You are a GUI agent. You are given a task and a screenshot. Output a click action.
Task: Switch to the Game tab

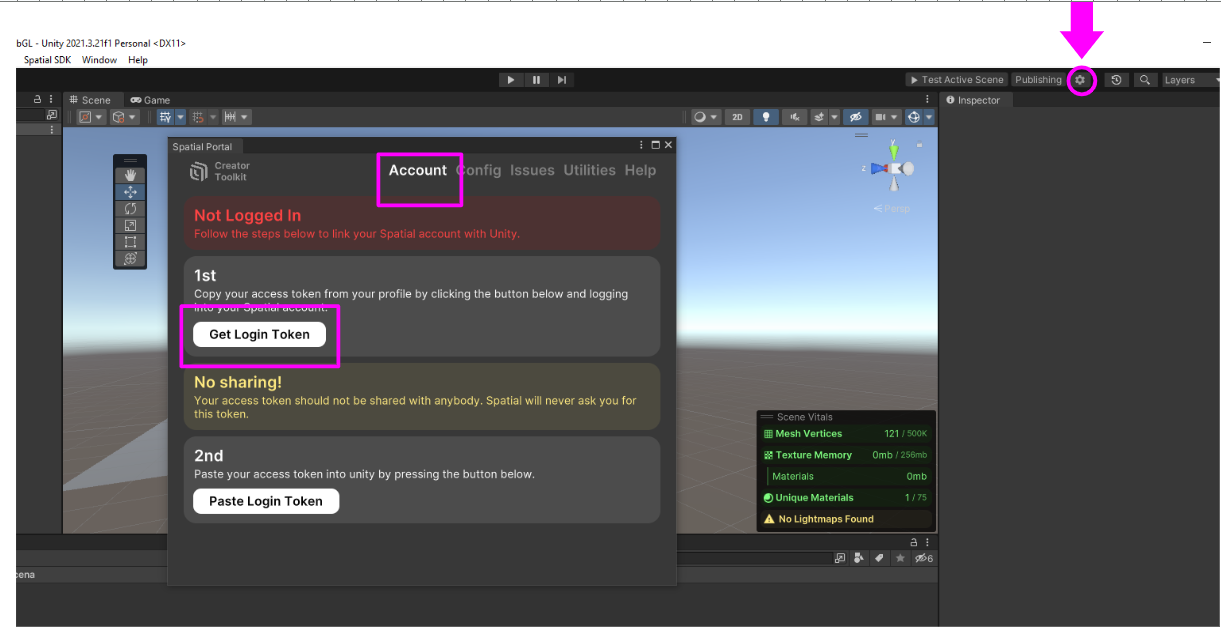(x=150, y=100)
